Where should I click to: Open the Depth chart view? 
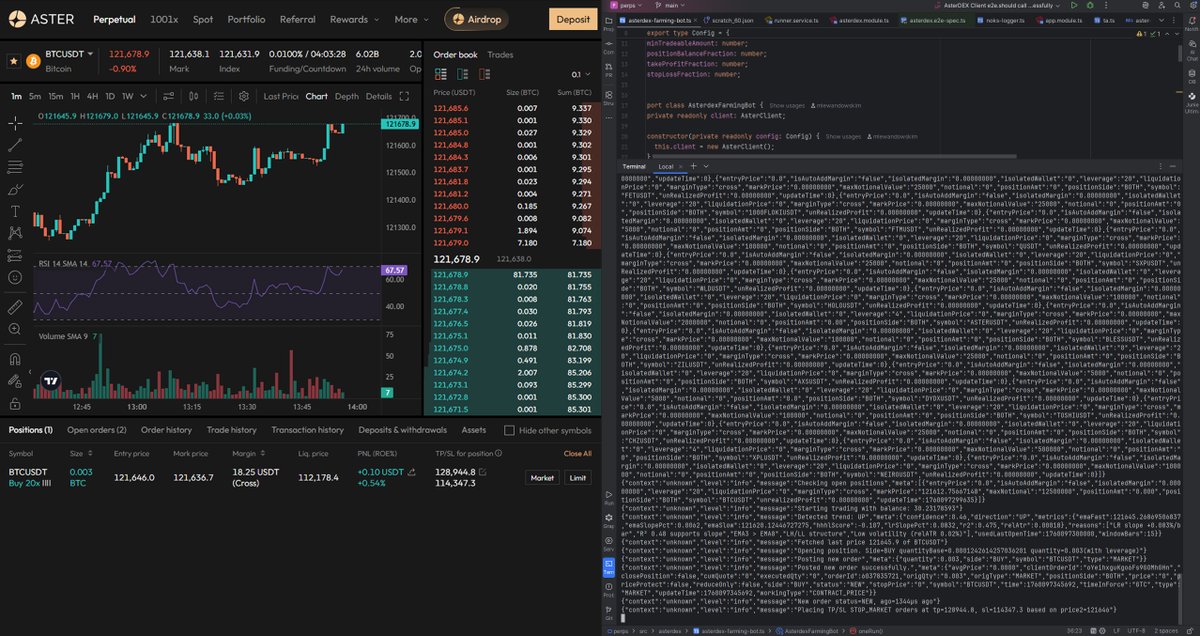point(346,96)
